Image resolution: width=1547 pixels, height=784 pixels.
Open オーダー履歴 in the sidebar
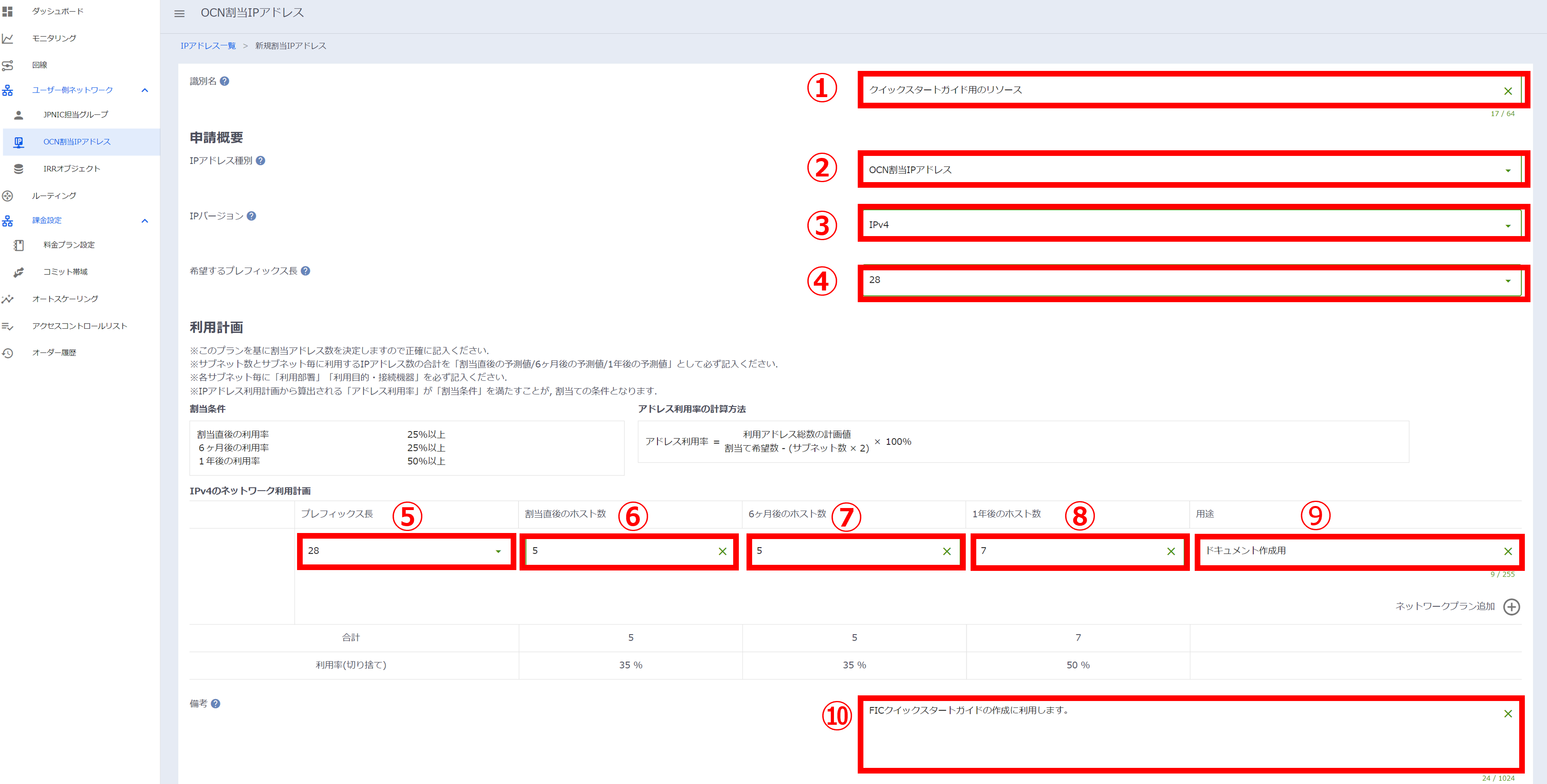(54, 353)
